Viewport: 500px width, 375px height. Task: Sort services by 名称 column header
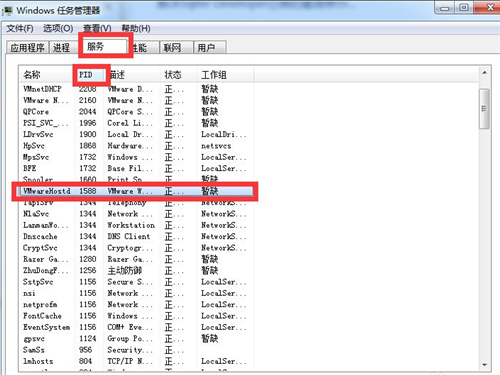[x=47, y=75]
